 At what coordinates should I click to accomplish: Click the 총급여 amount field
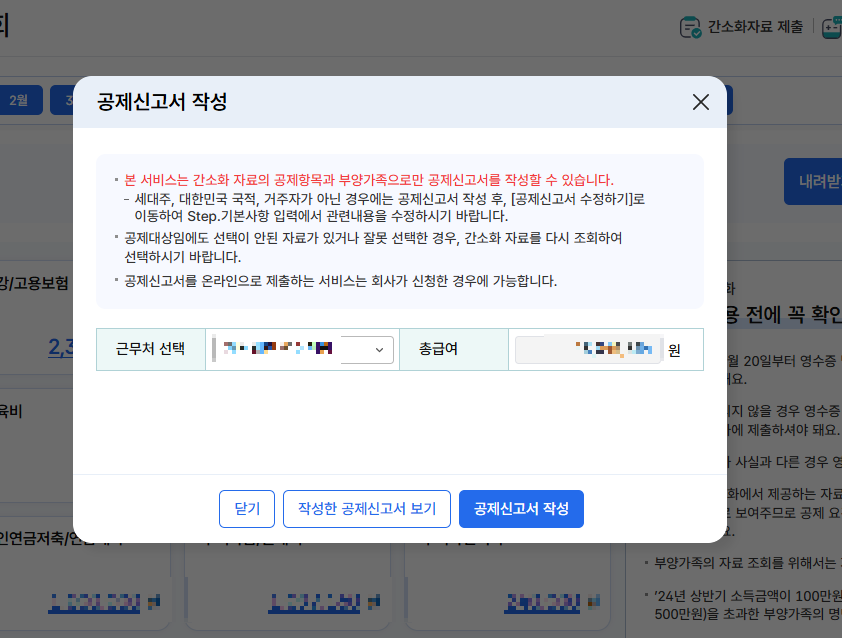click(x=589, y=350)
